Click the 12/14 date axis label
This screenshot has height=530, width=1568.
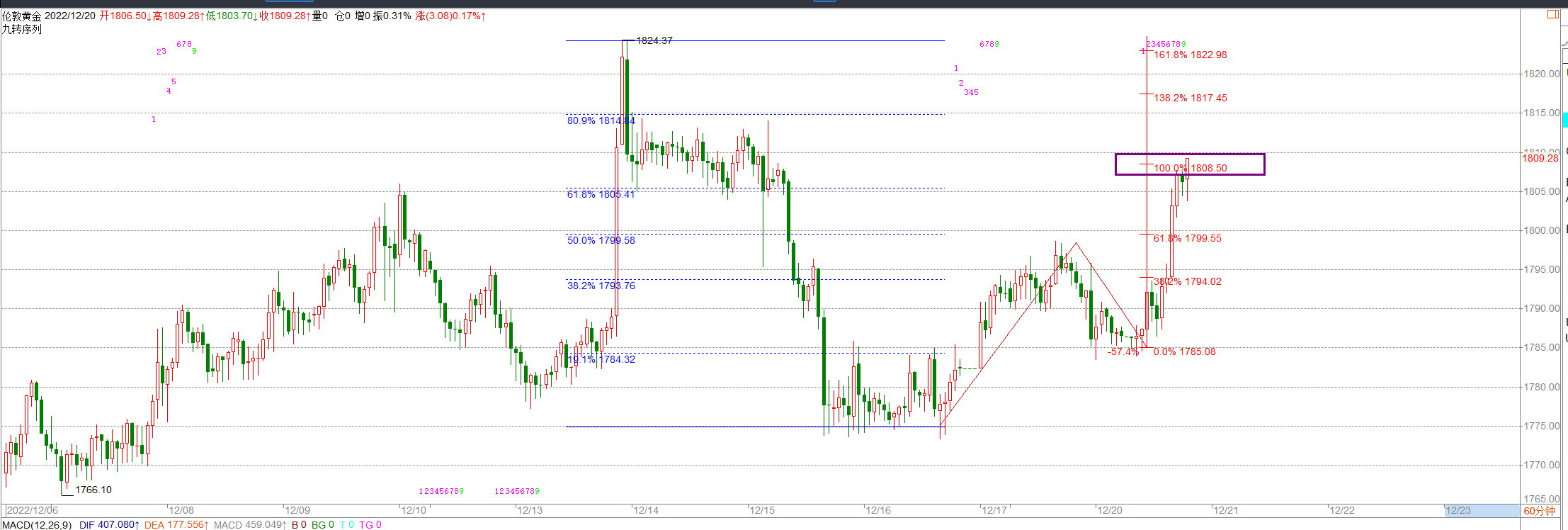point(645,510)
